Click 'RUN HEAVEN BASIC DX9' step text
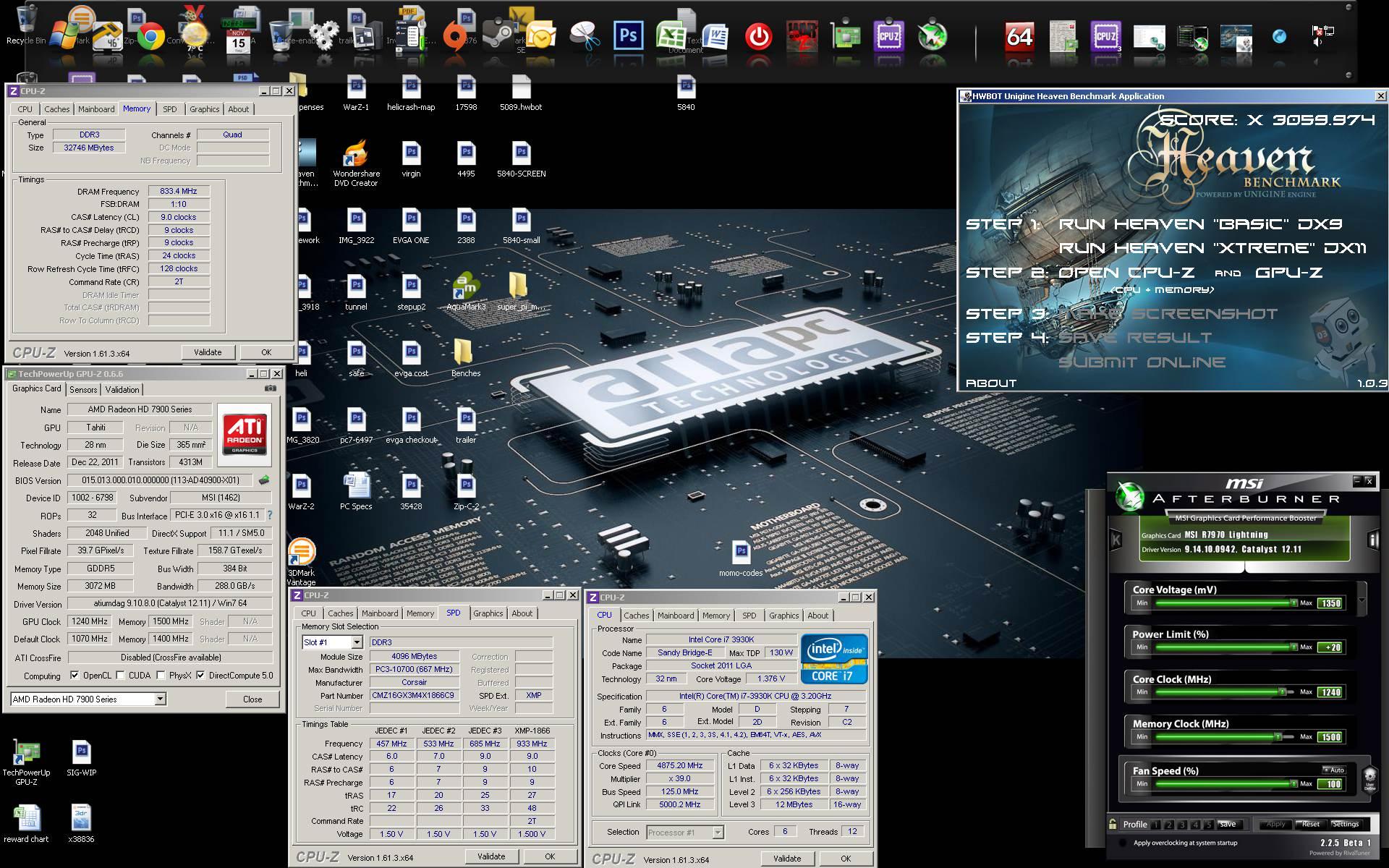The height and width of the screenshot is (868, 1389). coord(1200,224)
